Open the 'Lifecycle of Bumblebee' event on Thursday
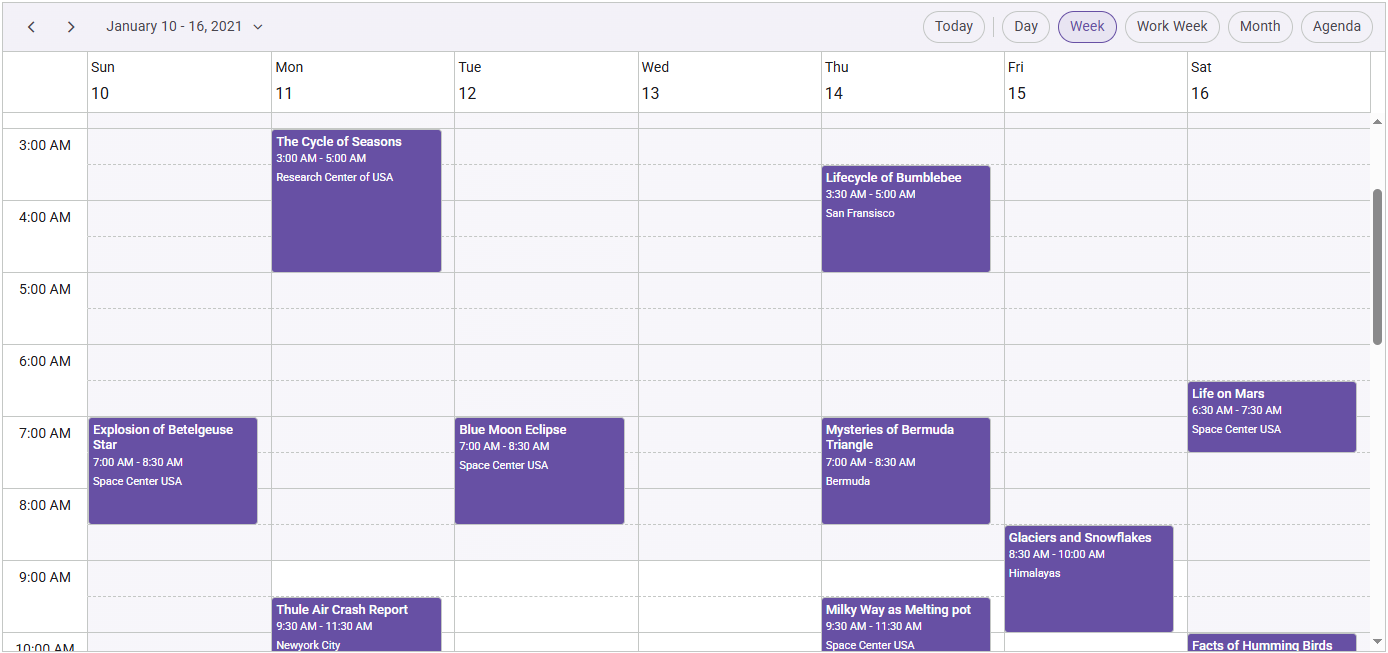This screenshot has width=1388, height=653. (x=905, y=218)
